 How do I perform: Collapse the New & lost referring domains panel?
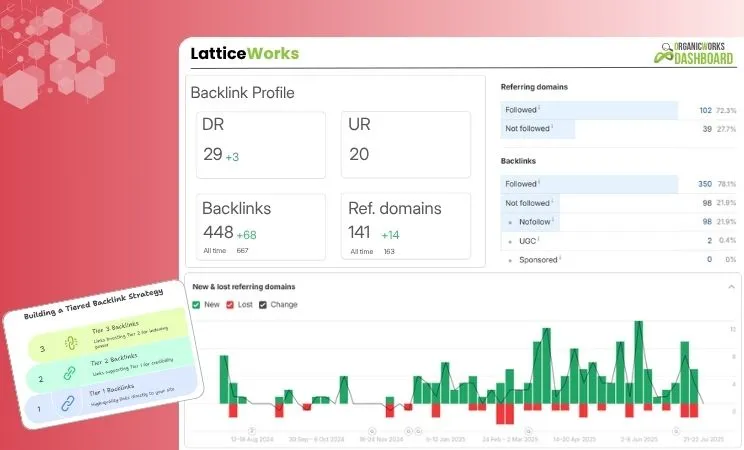[x=731, y=287]
